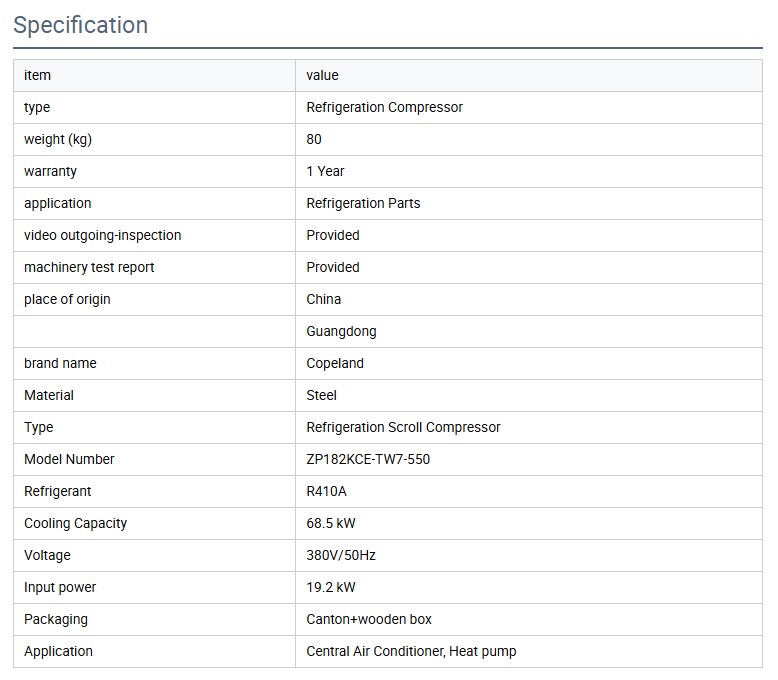Click the Specification heading
The width and height of the screenshot is (778, 680).
(x=81, y=26)
